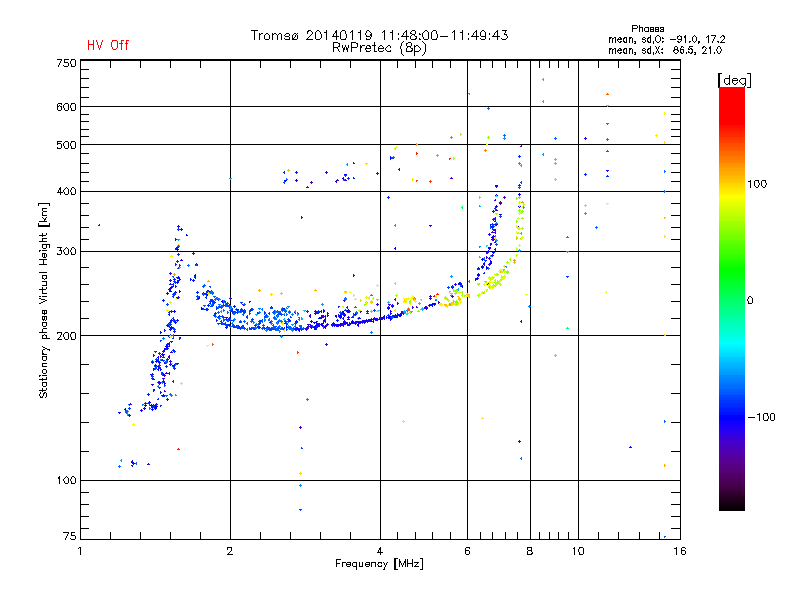The width and height of the screenshot is (800, 600).
Task: Click the x-axis tick label '10'
Action: tap(578, 551)
